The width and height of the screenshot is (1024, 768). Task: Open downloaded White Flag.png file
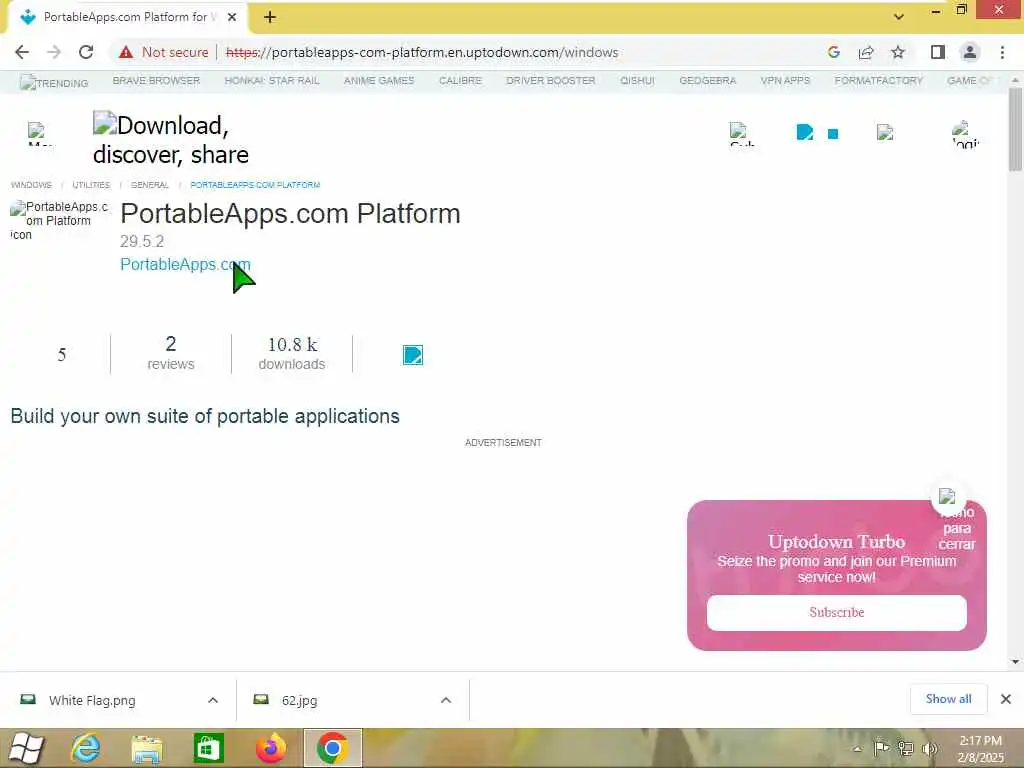pos(91,700)
